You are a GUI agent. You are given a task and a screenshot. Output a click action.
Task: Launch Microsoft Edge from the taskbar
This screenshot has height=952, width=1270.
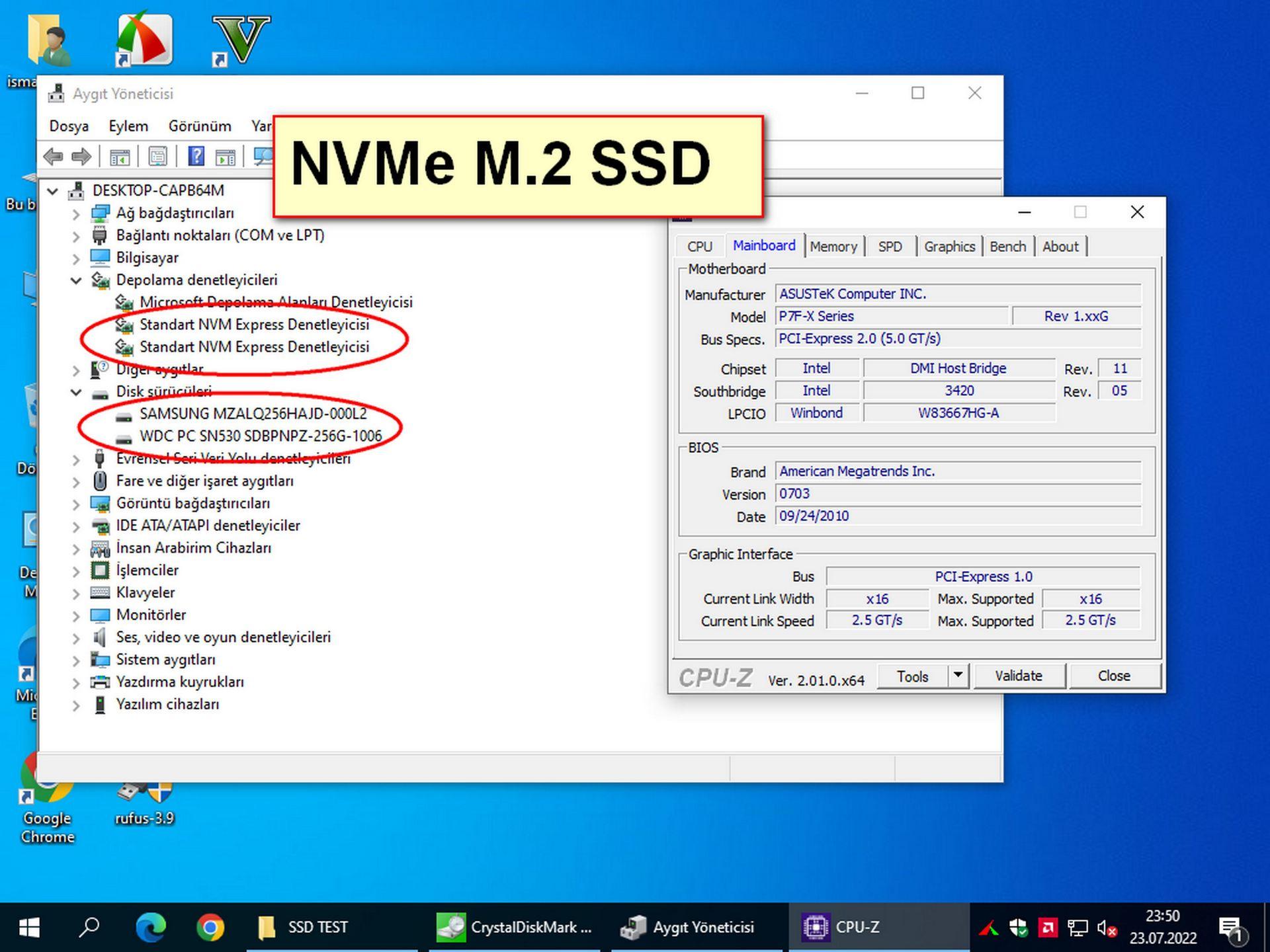[x=150, y=928]
